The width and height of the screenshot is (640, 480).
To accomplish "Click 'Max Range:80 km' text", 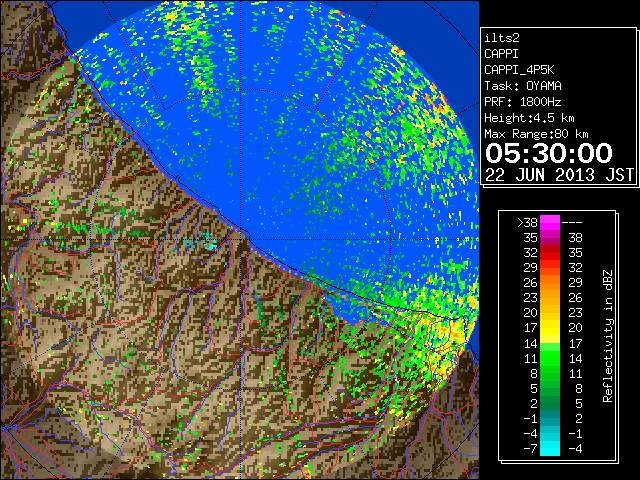I will [536, 134].
